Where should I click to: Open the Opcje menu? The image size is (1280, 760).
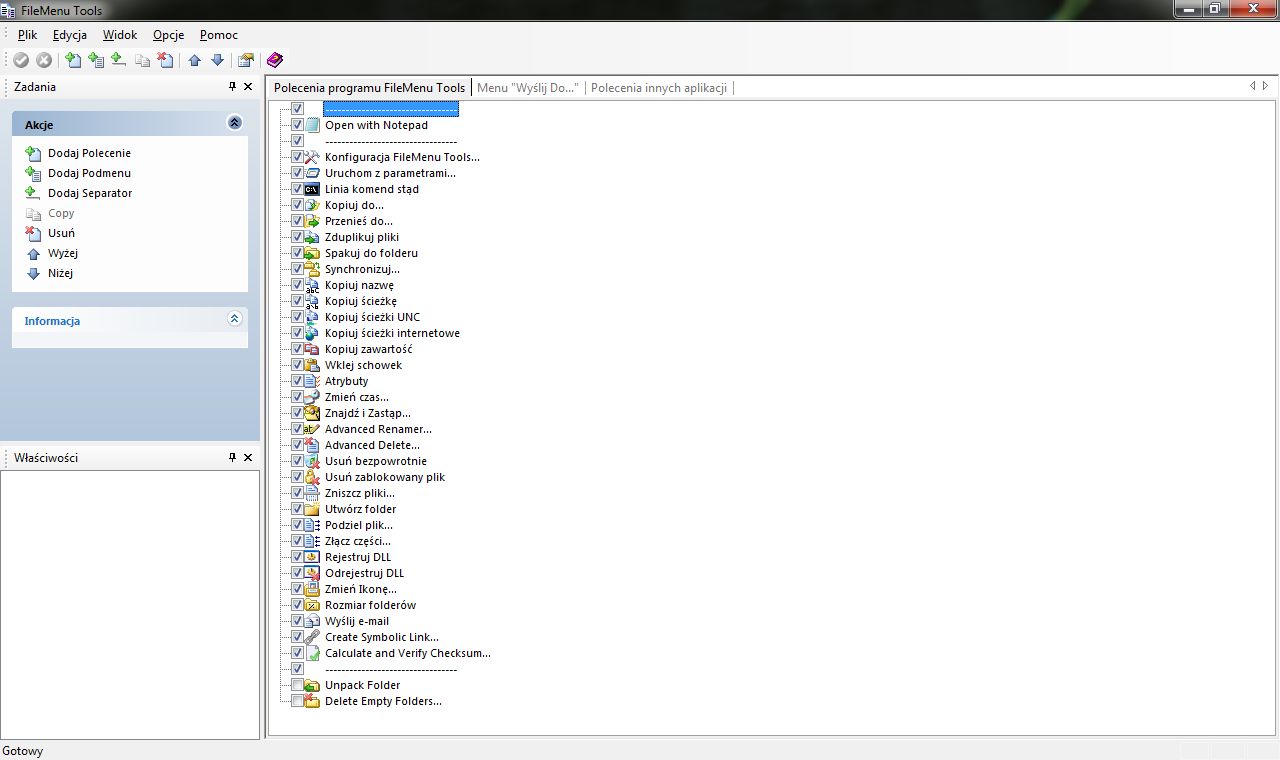click(x=168, y=34)
